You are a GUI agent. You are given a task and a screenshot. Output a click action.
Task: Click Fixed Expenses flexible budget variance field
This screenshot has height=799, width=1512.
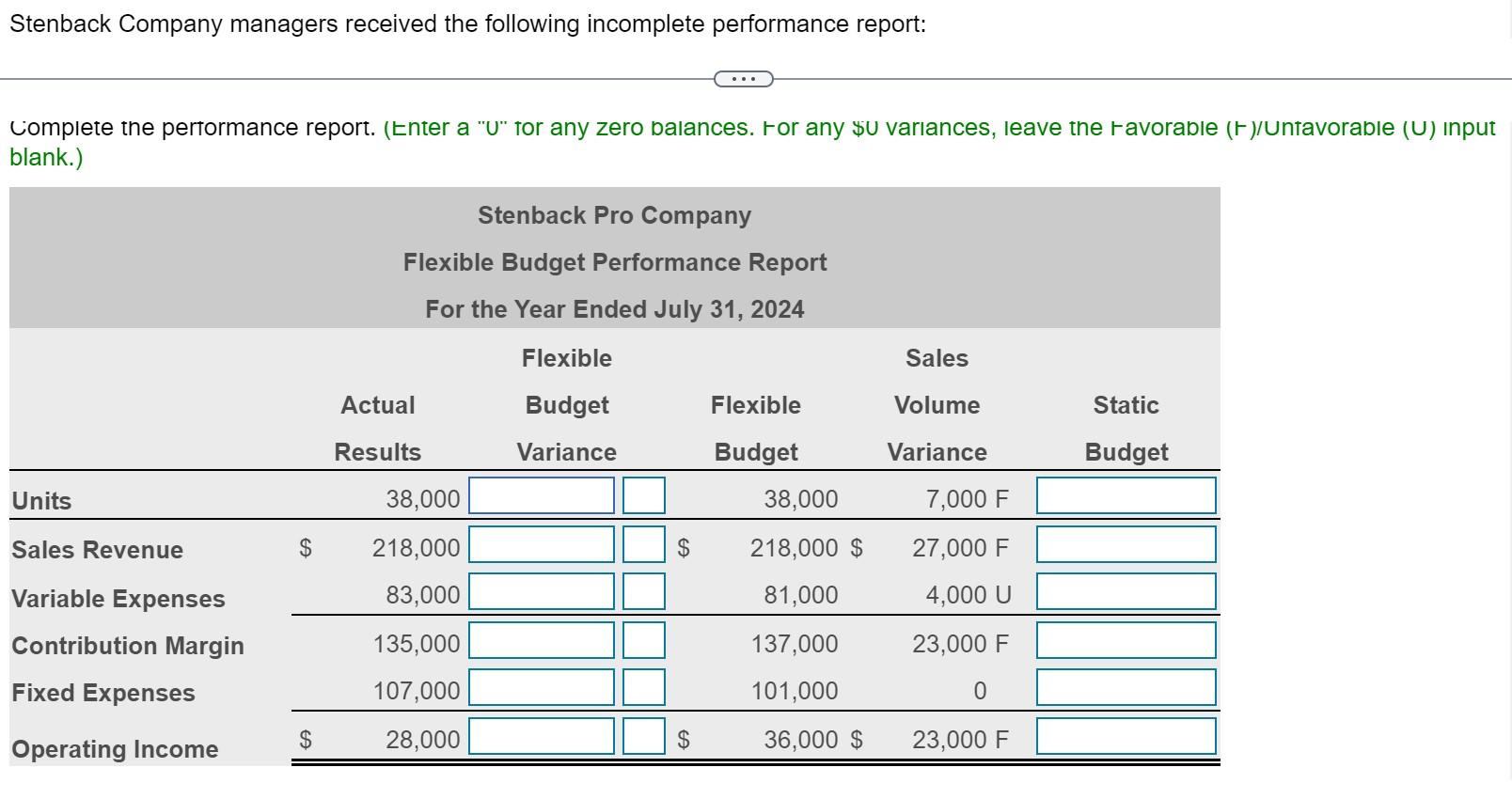(542, 687)
